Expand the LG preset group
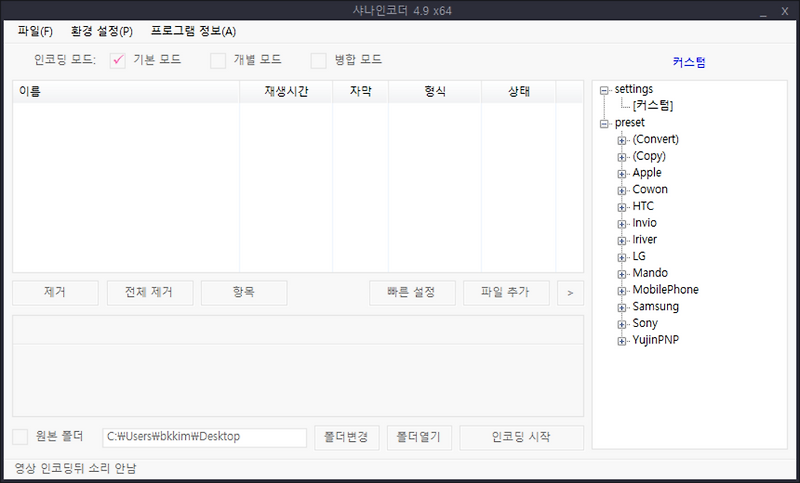 point(621,258)
